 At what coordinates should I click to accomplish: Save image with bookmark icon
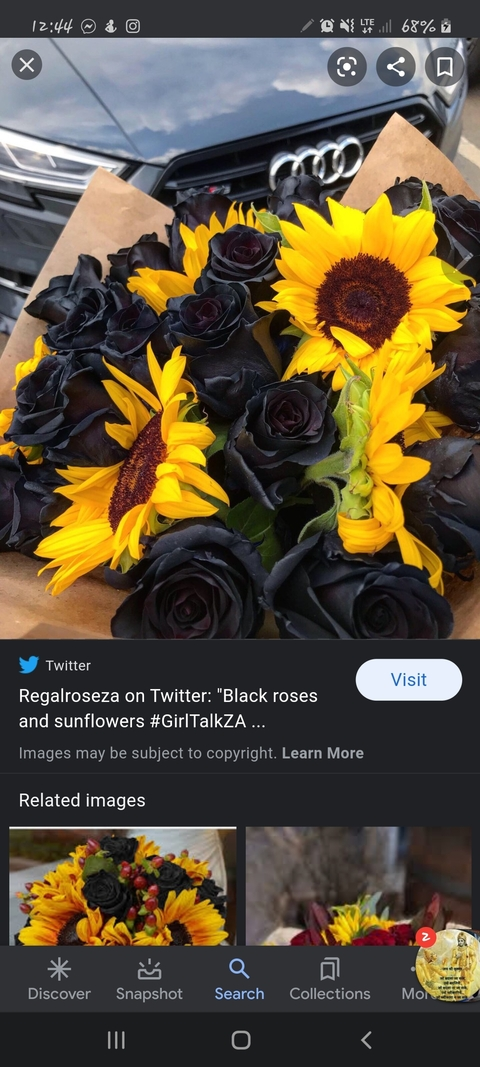click(x=445, y=67)
